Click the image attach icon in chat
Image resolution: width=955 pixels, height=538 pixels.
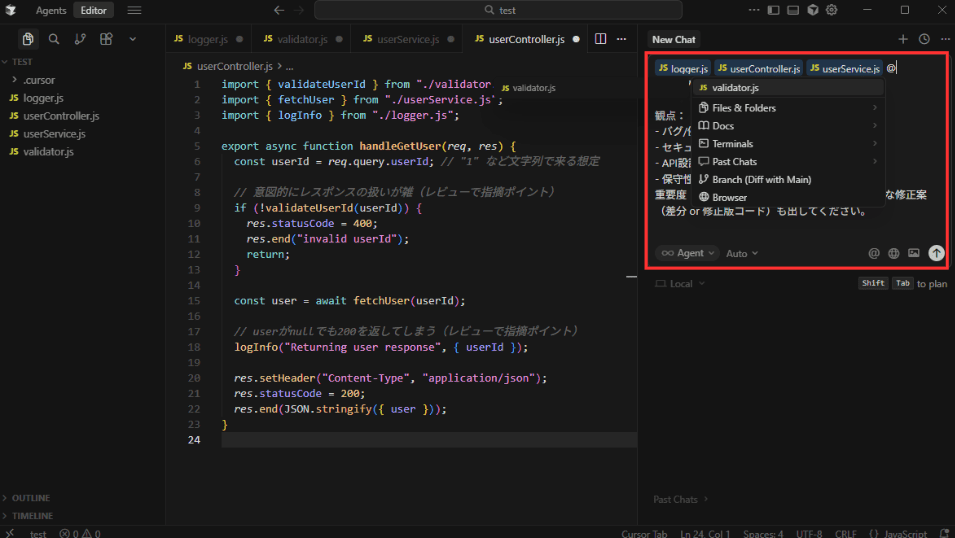(x=913, y=253)
